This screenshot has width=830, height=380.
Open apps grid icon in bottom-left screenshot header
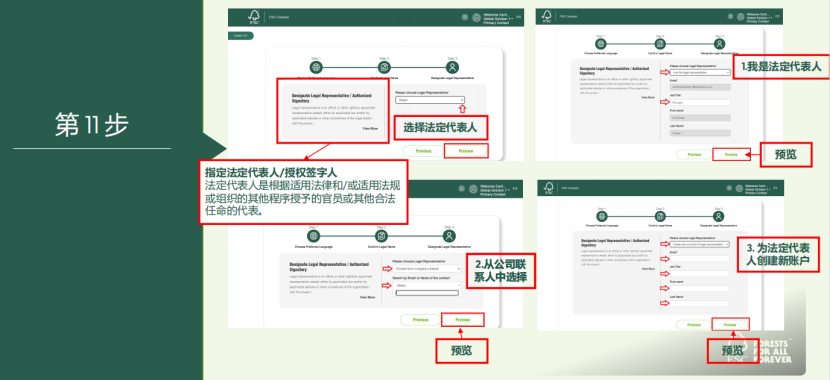pos(462,188)
